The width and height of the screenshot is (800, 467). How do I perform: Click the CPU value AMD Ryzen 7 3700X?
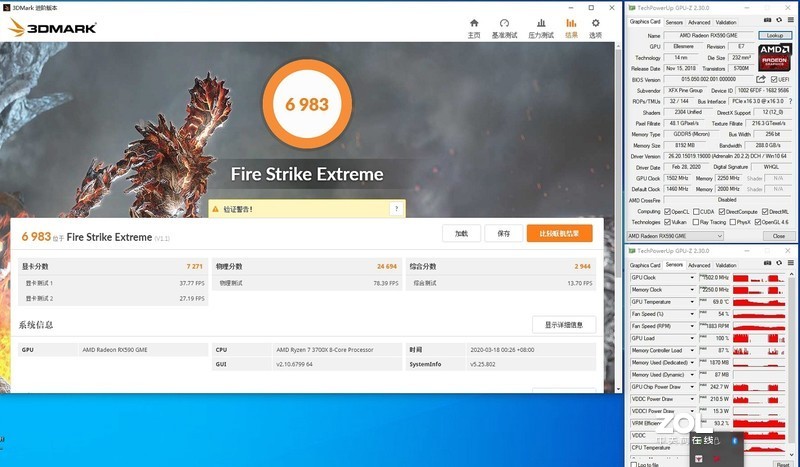pos(325,350)
